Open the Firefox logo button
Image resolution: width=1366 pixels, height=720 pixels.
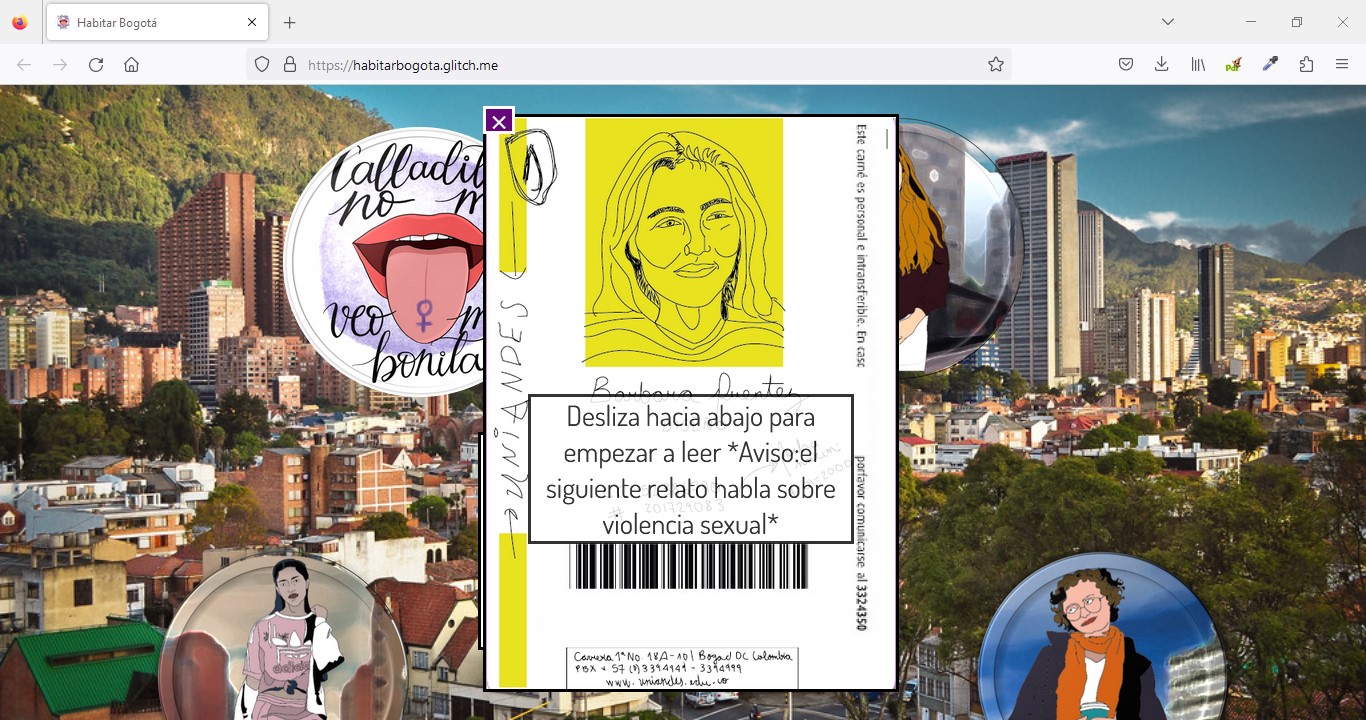[x=20, y=22]
